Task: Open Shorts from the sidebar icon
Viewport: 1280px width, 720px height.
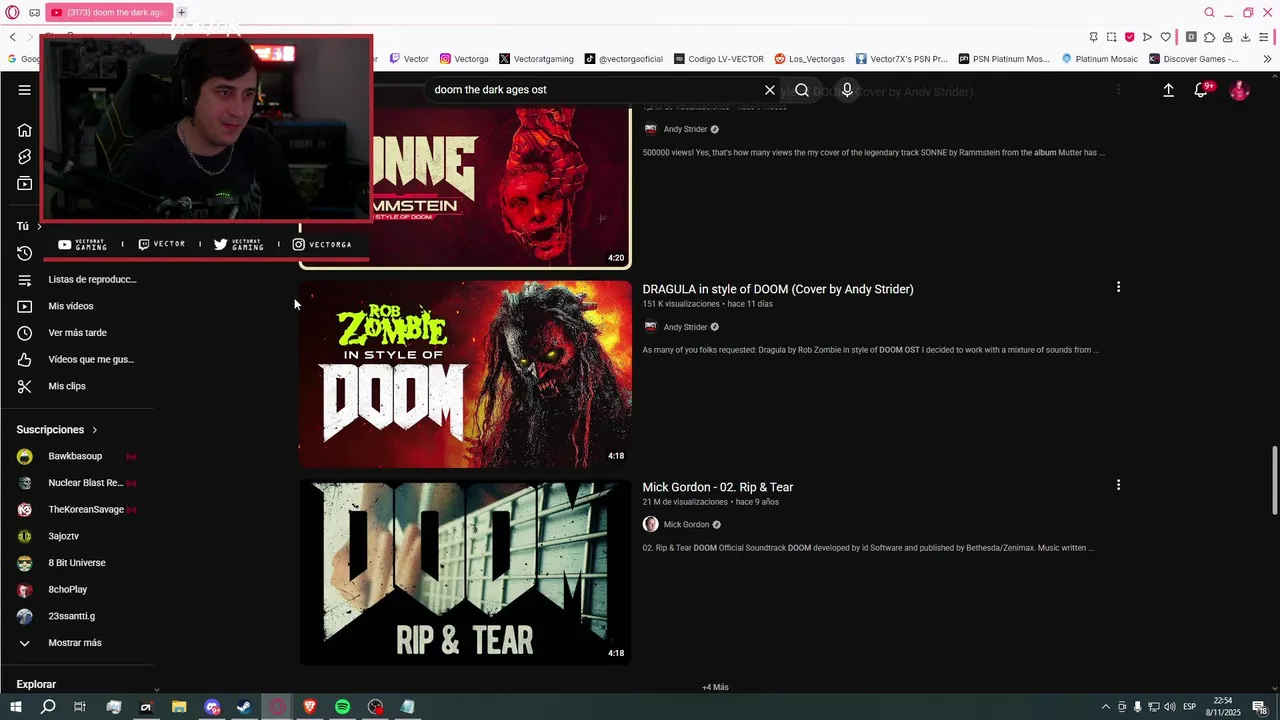Action: (x=24, y=157)
